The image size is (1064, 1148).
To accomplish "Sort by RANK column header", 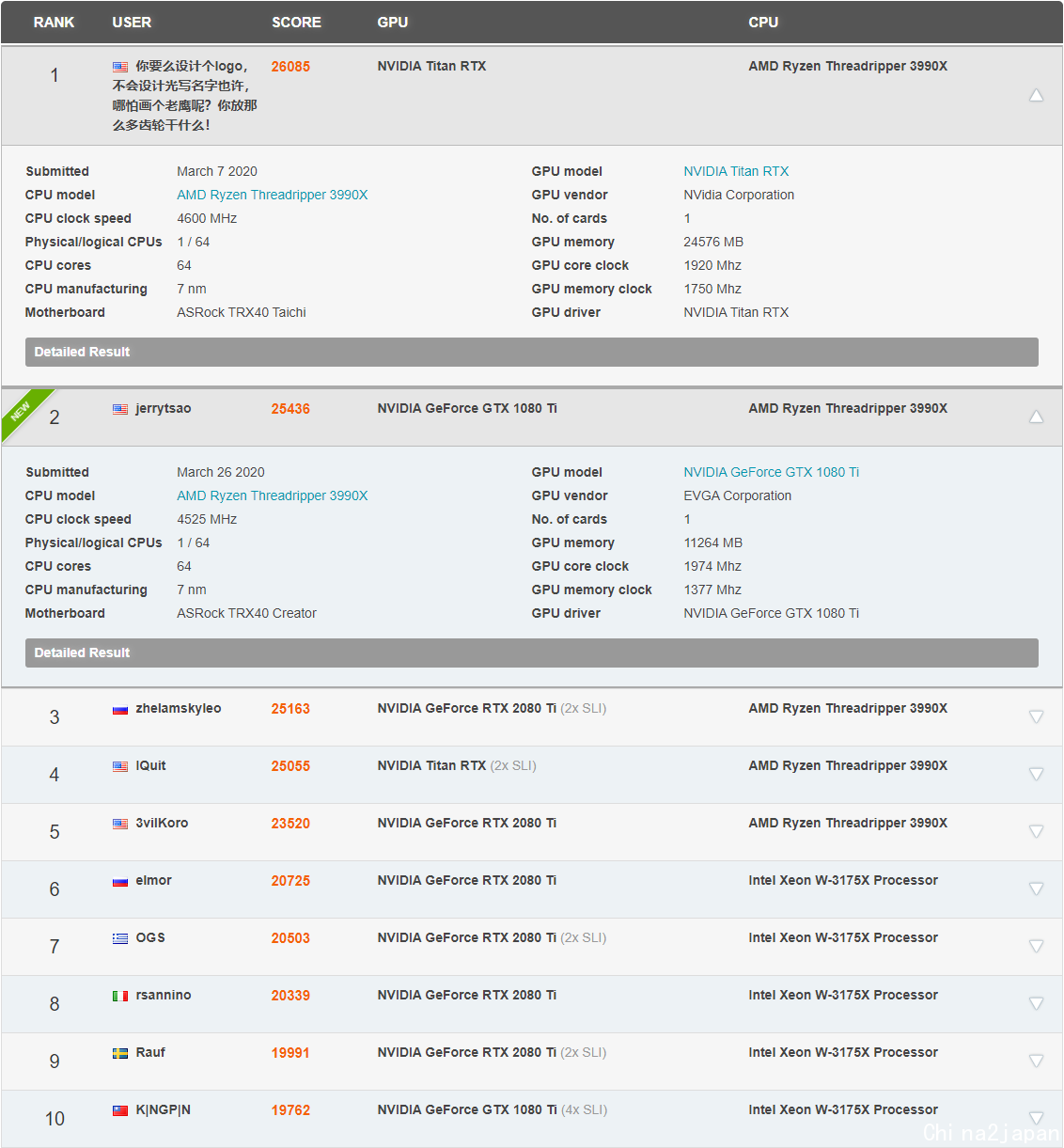I will 54,23.
